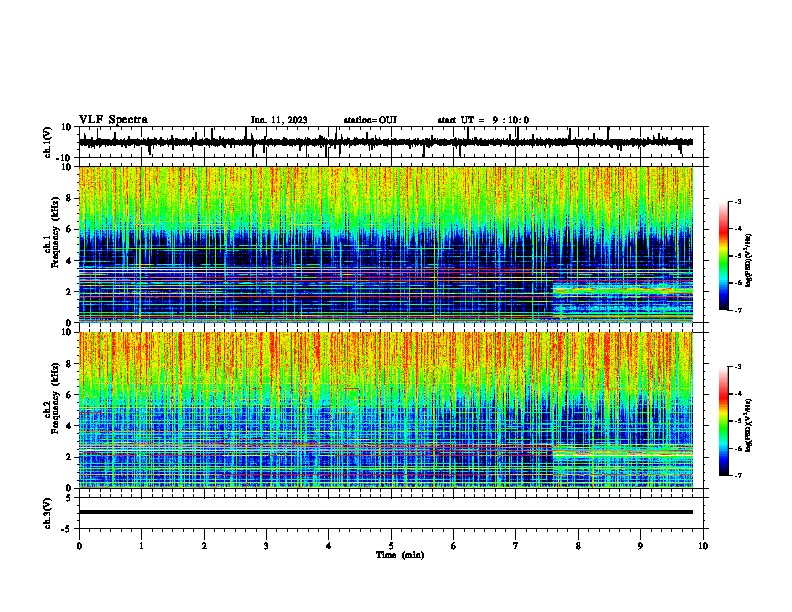Click the ch.2 spectrogram color scale bar
The height and width of the screenshot is (612, 792).
[x=724, y=421]
